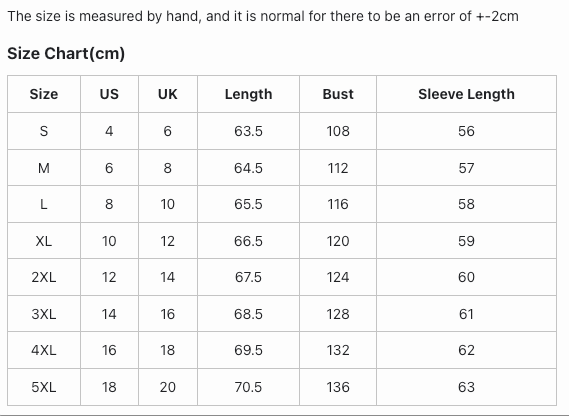Click the 69.5 length value
Image resolution: width=569 pixels, height=416 pixels.
[248, 350]
